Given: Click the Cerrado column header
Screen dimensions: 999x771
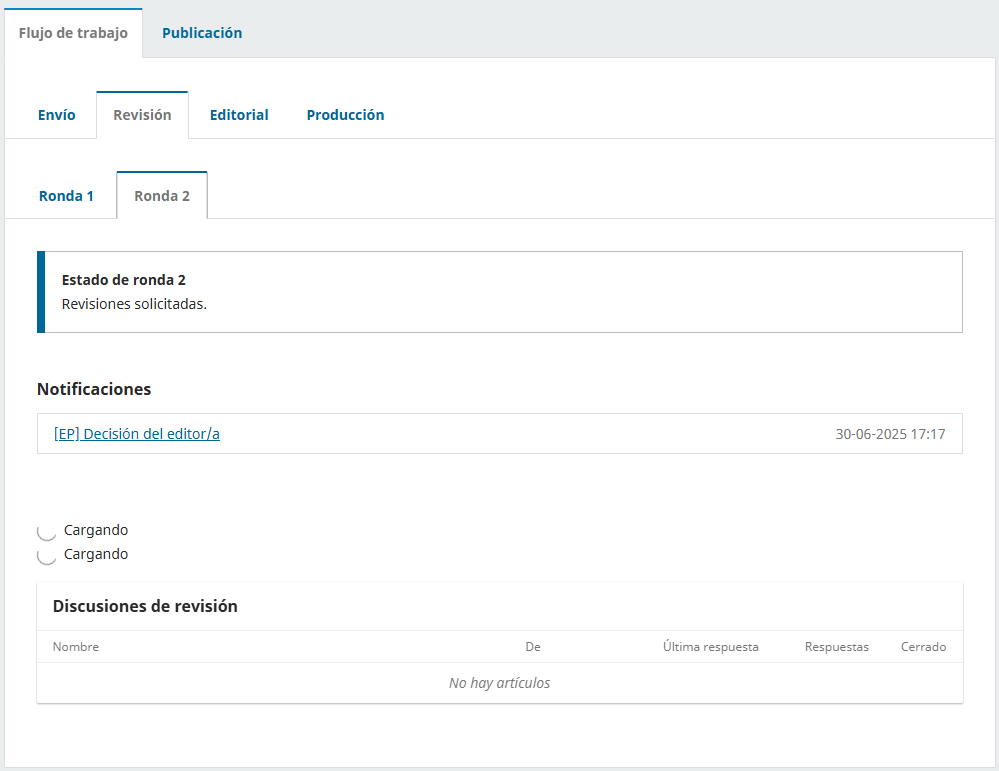Looking at the screenshot, I should pyautogui.click(x=923, y=647).
